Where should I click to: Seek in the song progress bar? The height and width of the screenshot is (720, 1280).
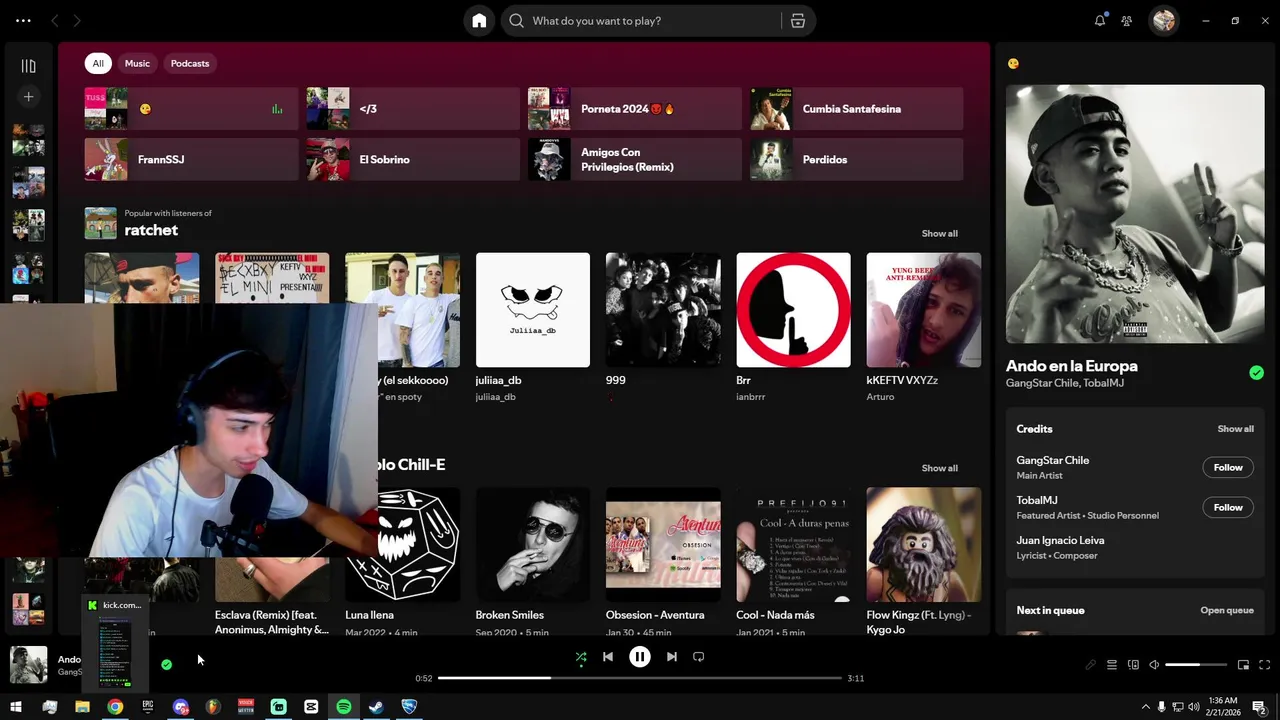point(640,678)
